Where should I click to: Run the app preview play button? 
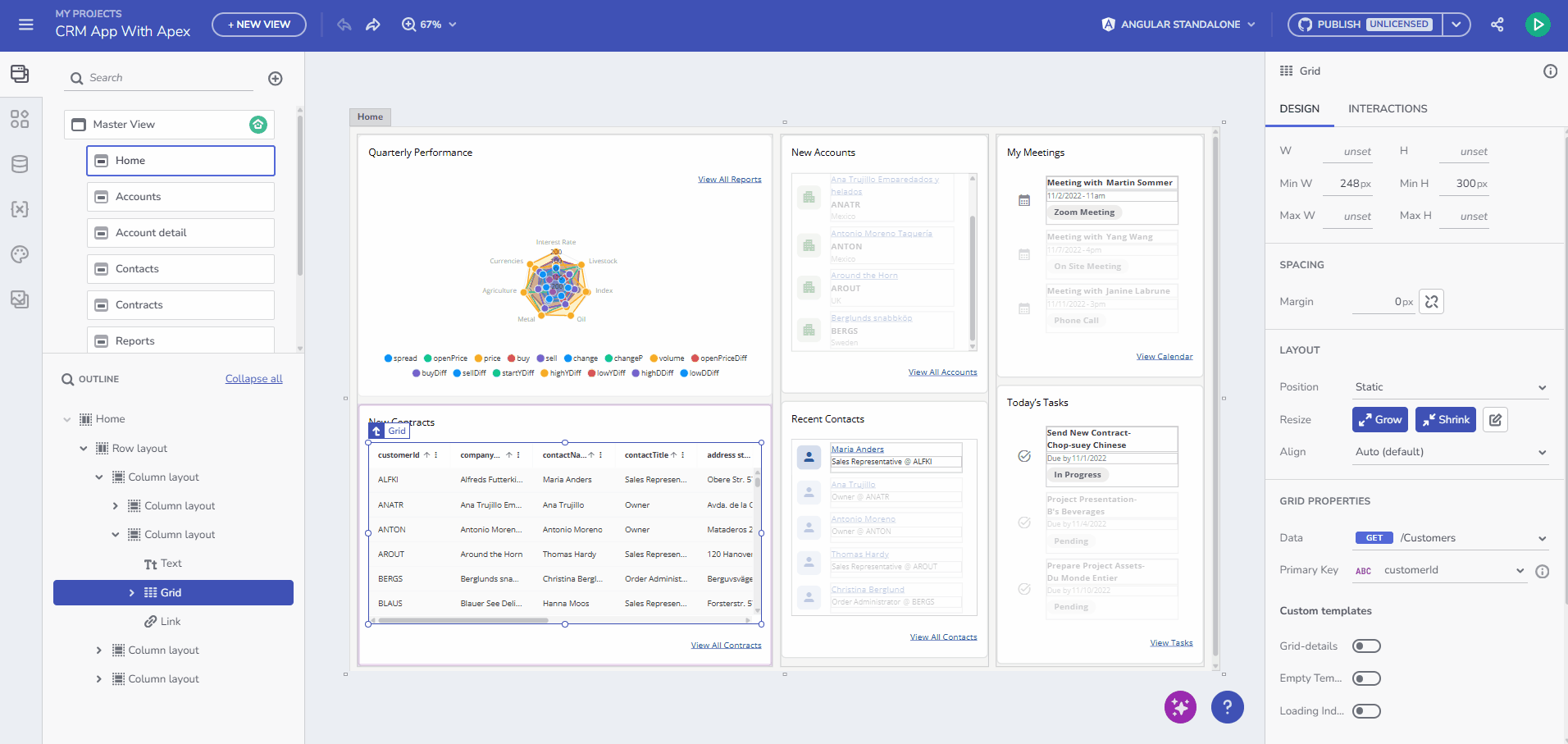click(x=1538, y=25)
